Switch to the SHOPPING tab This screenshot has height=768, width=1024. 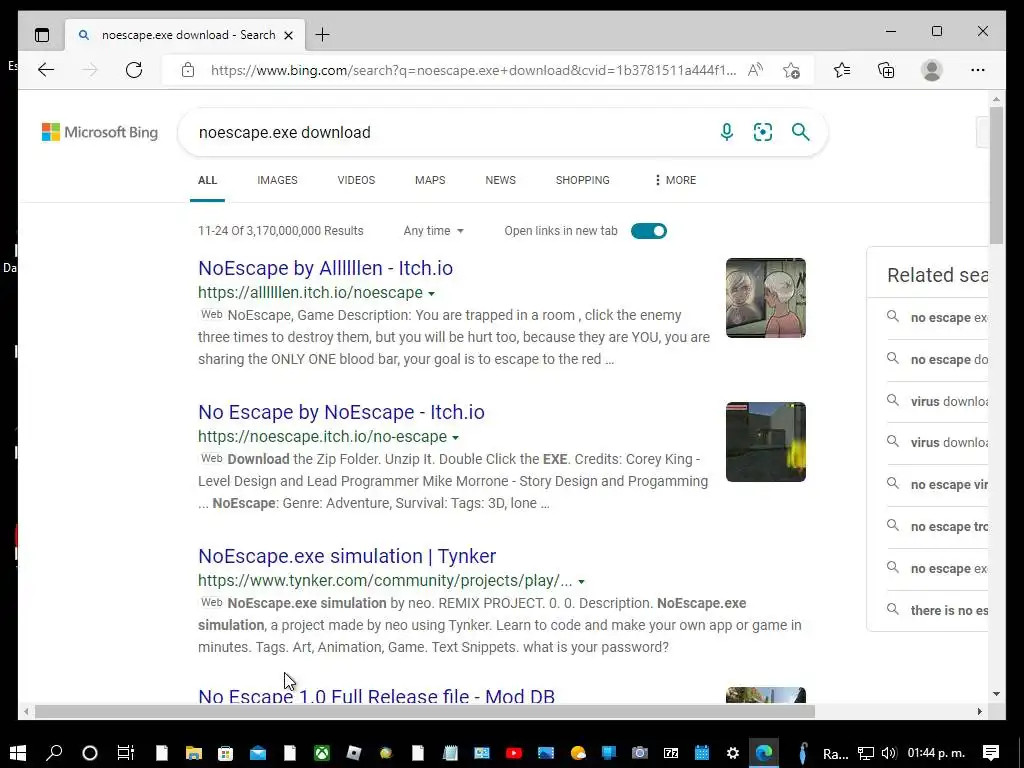(583, 180)
